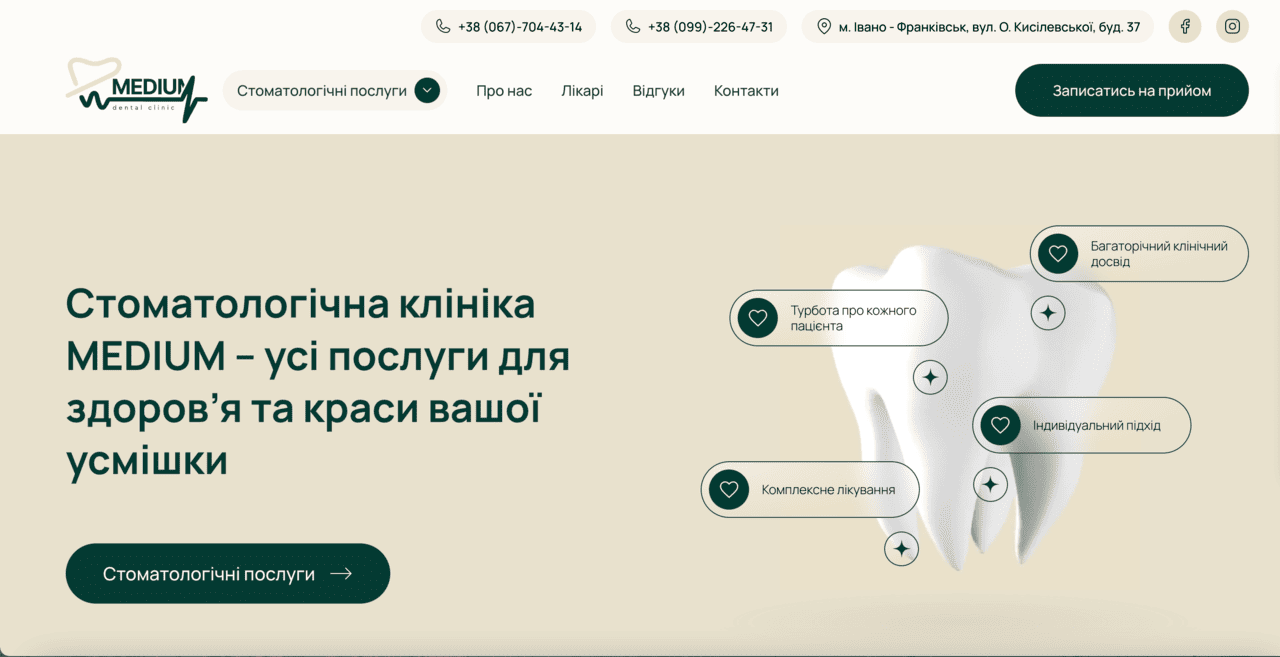Click sparkle icon below Турбота про кожного пацієнта
1280x657 pixels.
tap(930, 377)
